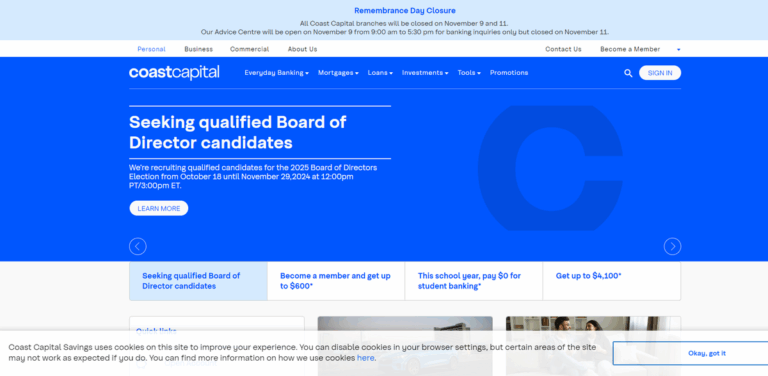
Task: Expand the Tools menu
Action: (469, 72)
